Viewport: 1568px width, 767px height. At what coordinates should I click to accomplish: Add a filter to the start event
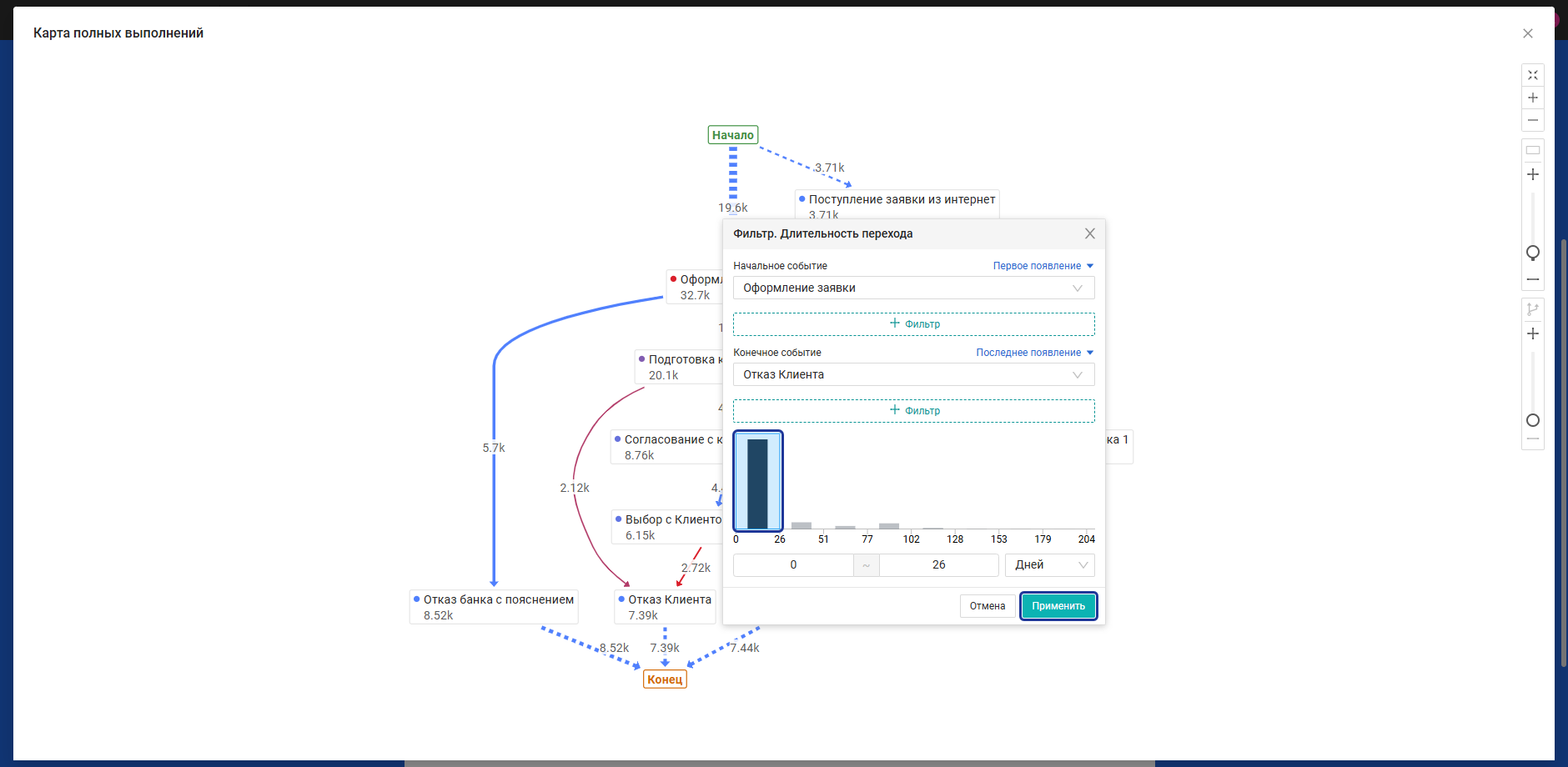tap(914, 323)
